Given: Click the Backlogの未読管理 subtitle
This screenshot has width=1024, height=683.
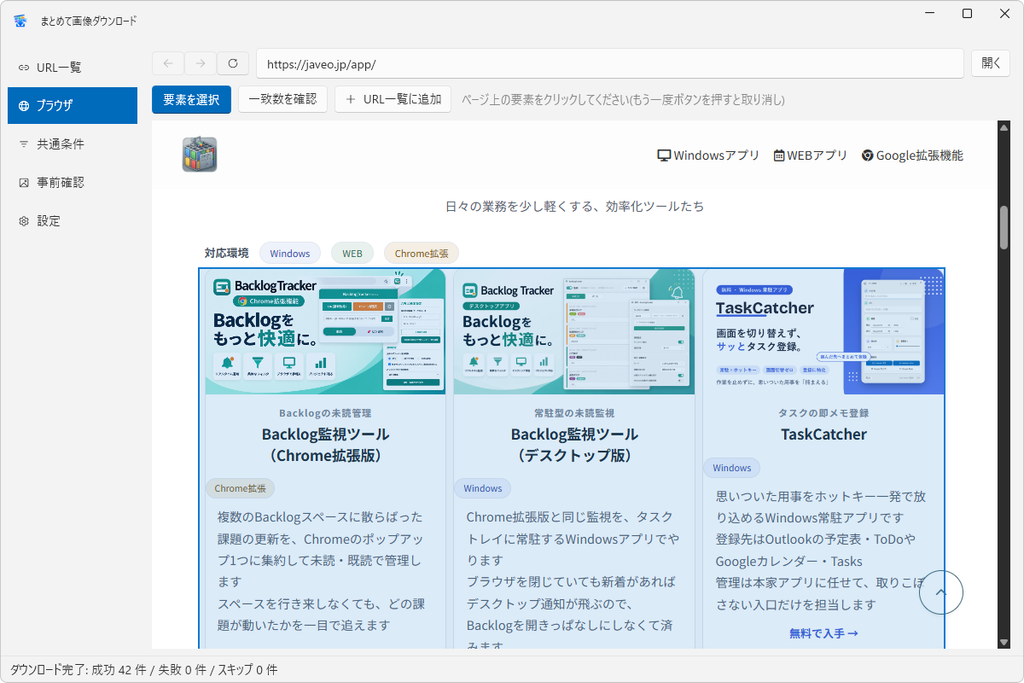Looking at the screenshot, I should pos(325,413).
